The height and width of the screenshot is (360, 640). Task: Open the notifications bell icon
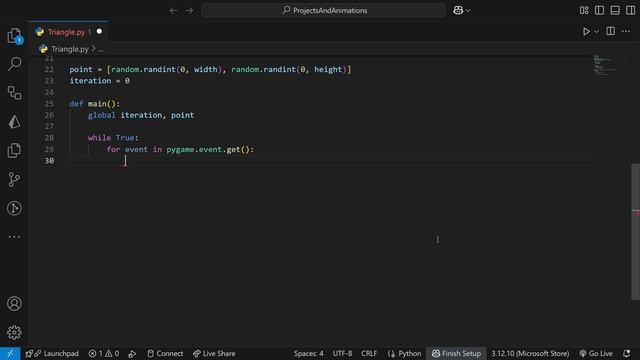click(627, 353)
